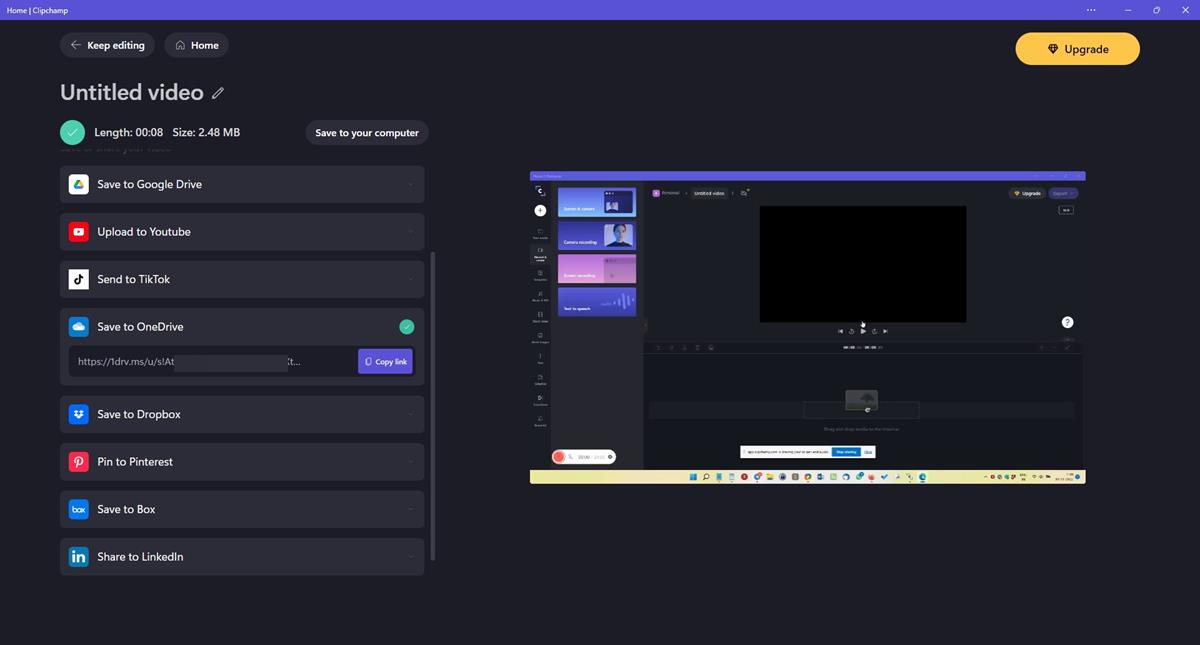Click the TikTok logo icon
The width and height of the screenshot is (1200, 645).
[78, 279]
